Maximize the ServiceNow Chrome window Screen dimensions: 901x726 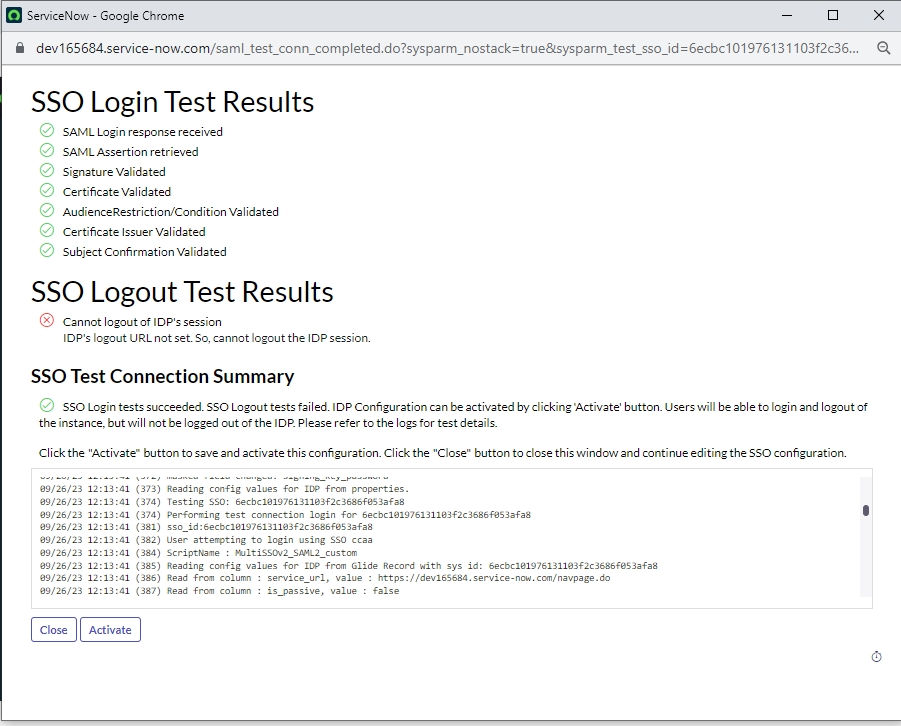(x=833, y=16)
